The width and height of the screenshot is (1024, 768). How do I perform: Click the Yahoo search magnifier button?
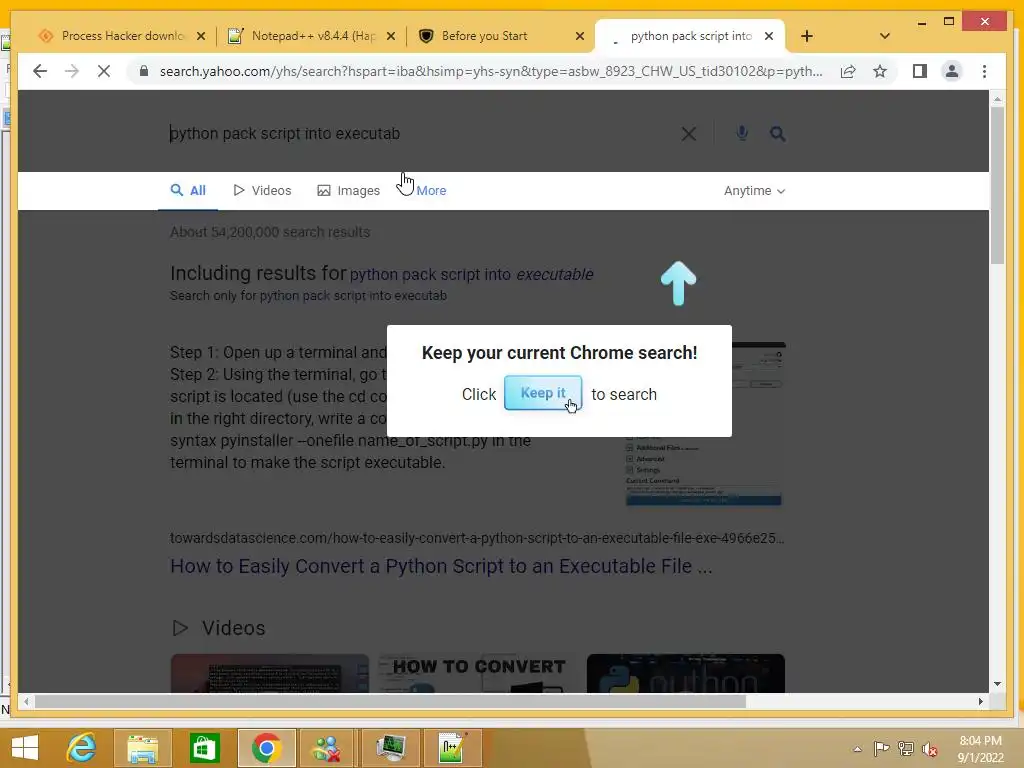pos(777,134)
